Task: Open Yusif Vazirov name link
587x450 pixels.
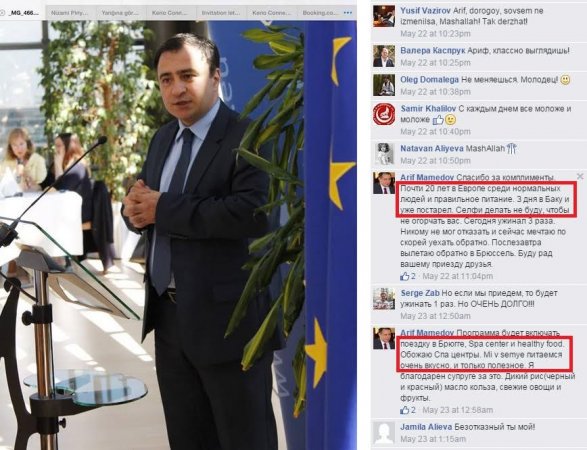Action: click(425, 10)
